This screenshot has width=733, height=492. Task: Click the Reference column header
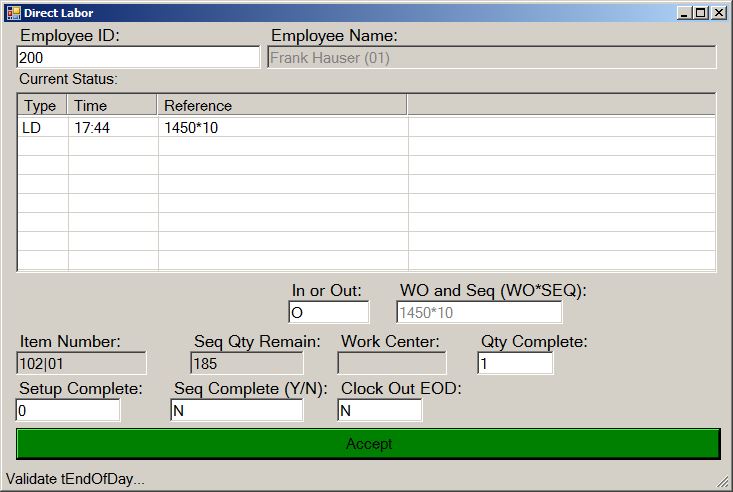pyautogui.click(x=282, y=106)
